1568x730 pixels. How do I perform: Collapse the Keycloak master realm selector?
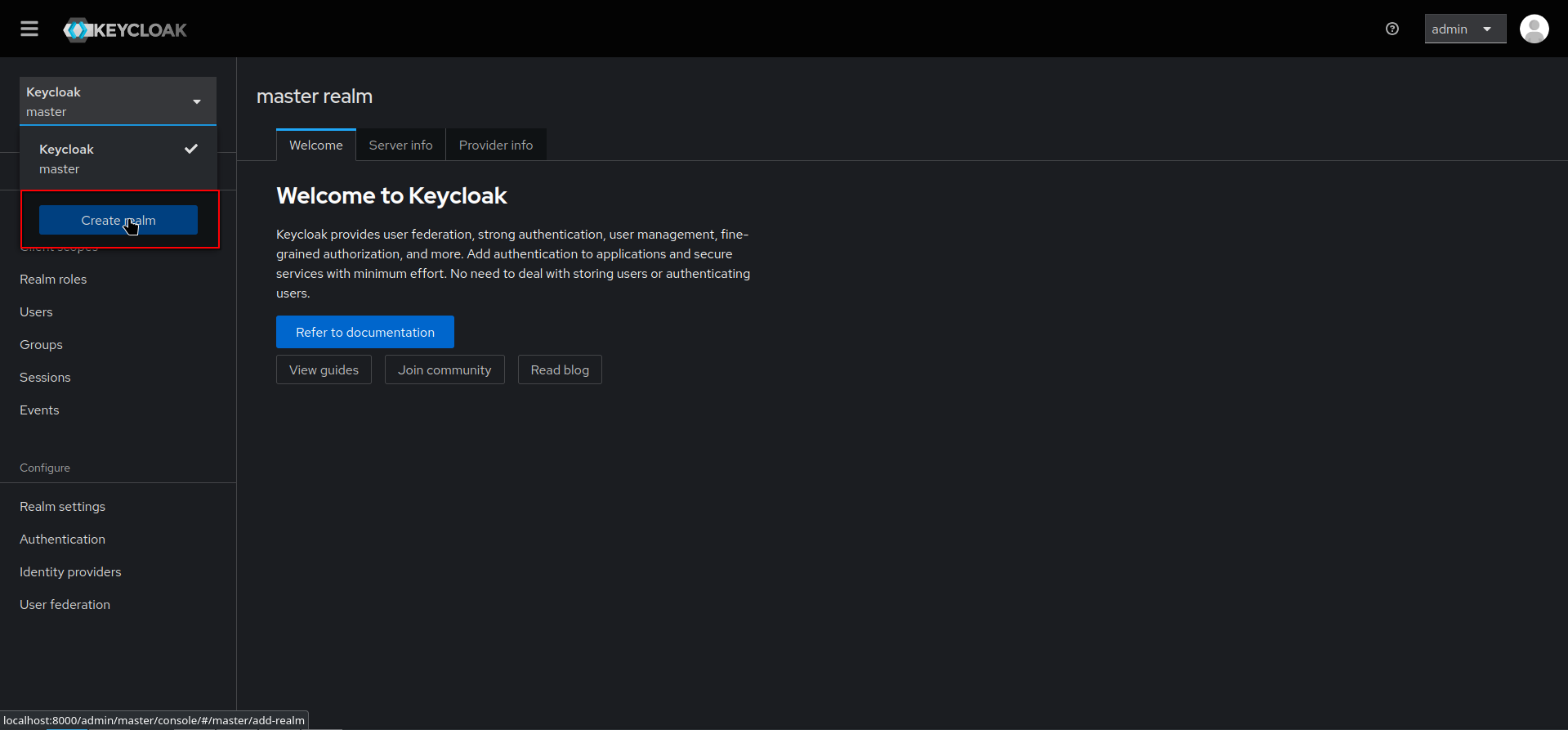pyautogui.click(x=118, y=101)
